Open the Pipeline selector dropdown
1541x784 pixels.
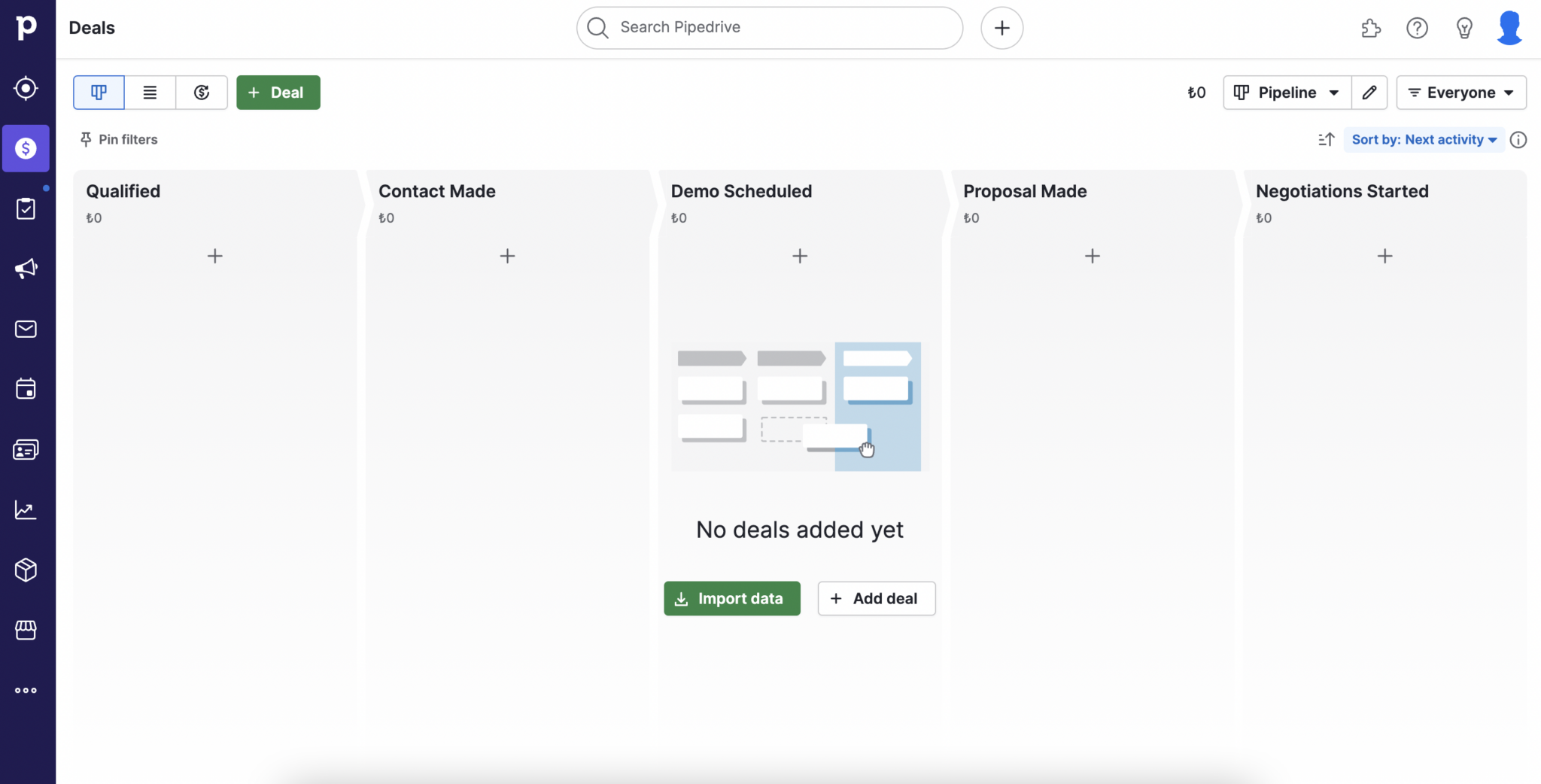[1285, 92]
